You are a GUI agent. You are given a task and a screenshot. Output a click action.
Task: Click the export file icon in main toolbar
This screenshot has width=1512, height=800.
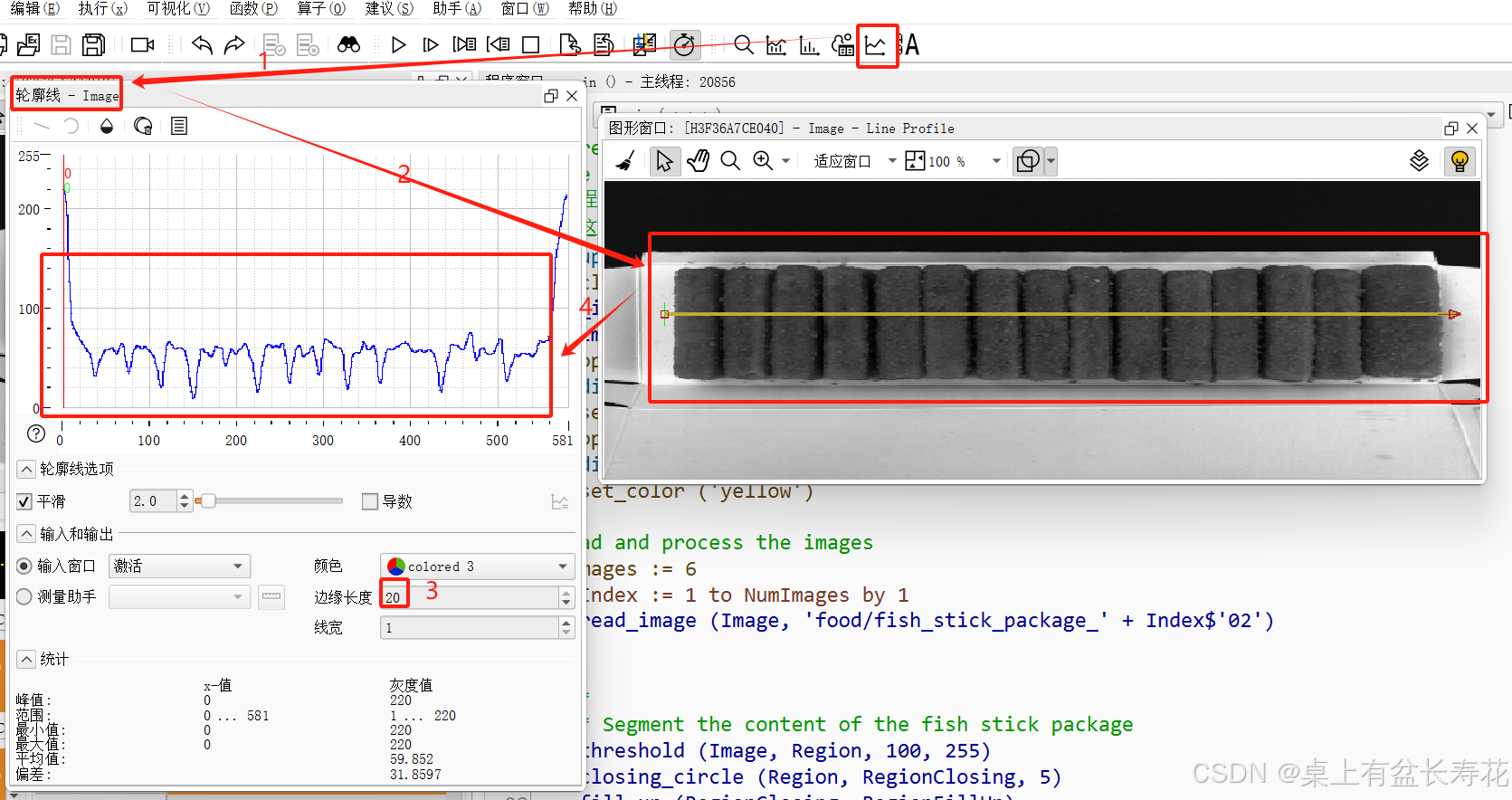569,44
